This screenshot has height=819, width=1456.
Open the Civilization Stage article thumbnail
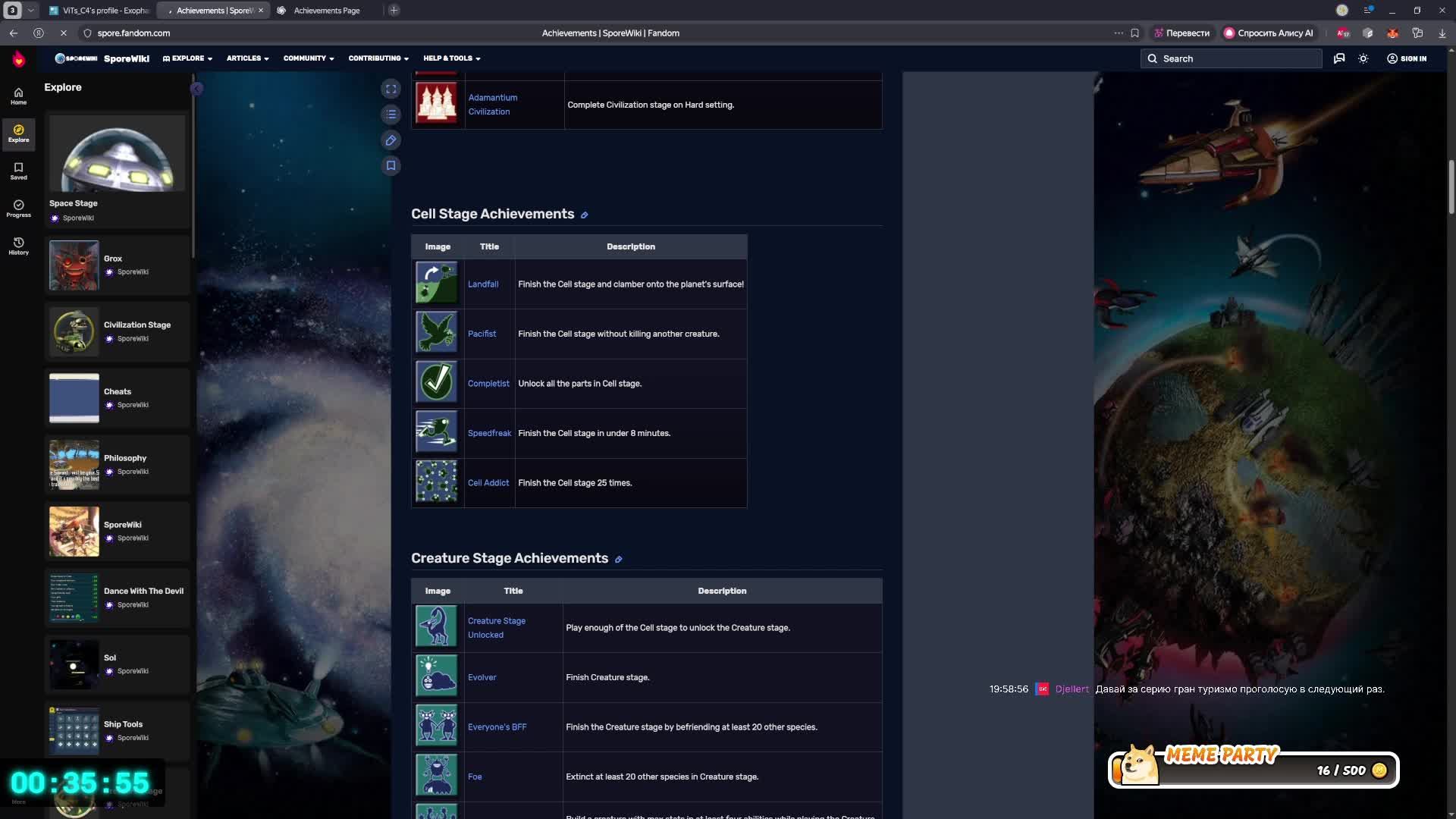click(74, 332)
